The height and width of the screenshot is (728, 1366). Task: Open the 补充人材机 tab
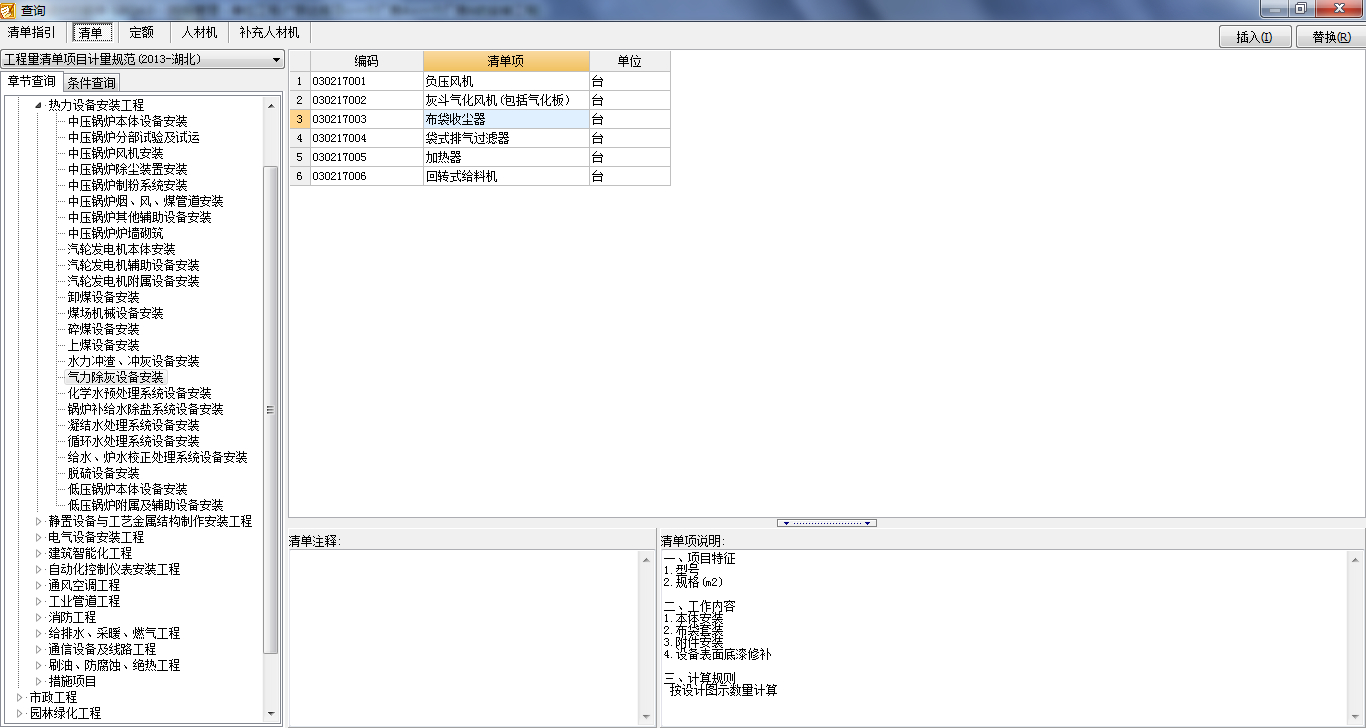point(269,32)
